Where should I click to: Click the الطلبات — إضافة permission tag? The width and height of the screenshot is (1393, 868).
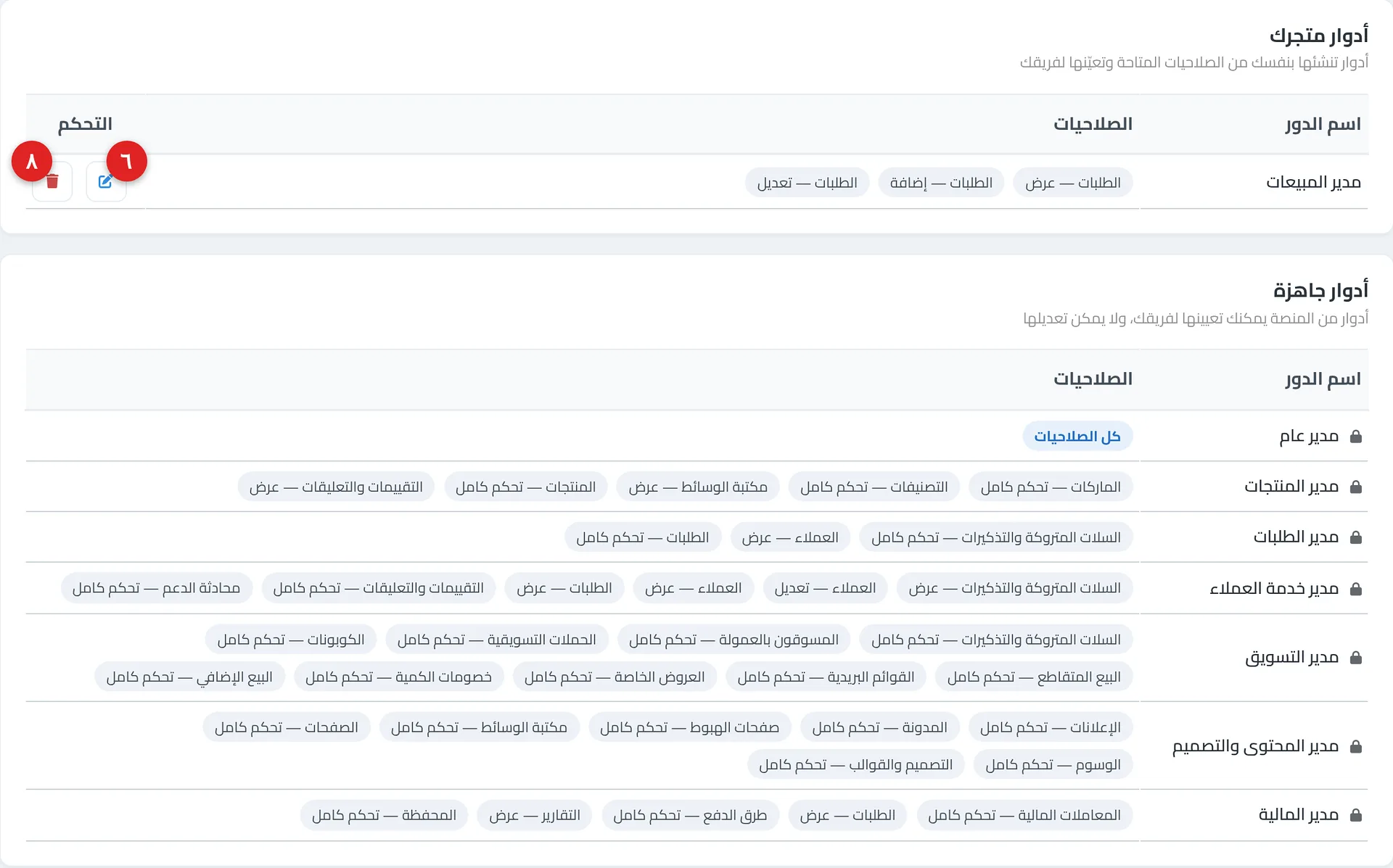941,183
